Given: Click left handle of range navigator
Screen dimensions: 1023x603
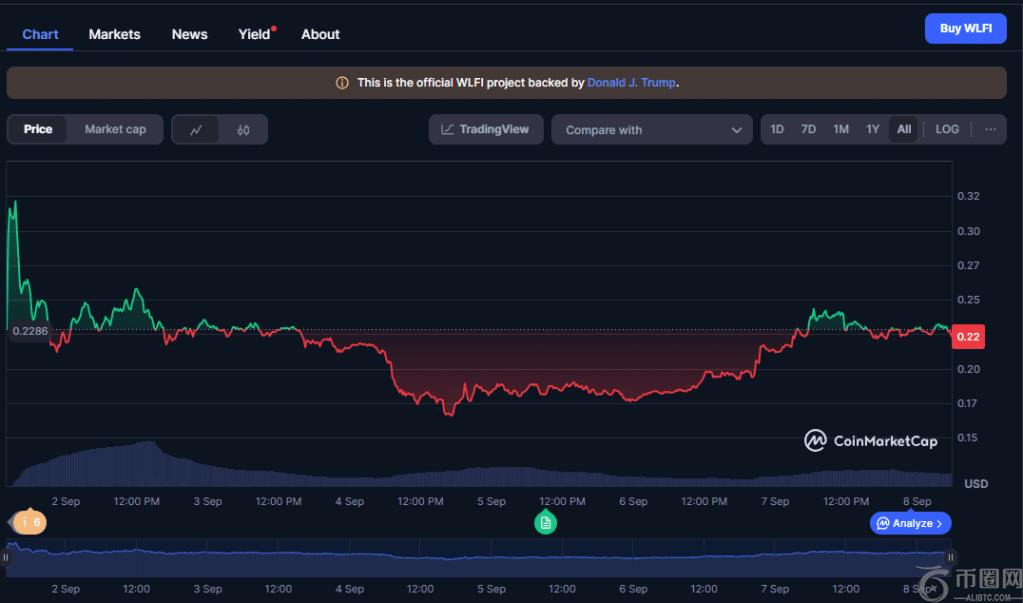Looking at the screenshot, I should click(x=6, y=557).
